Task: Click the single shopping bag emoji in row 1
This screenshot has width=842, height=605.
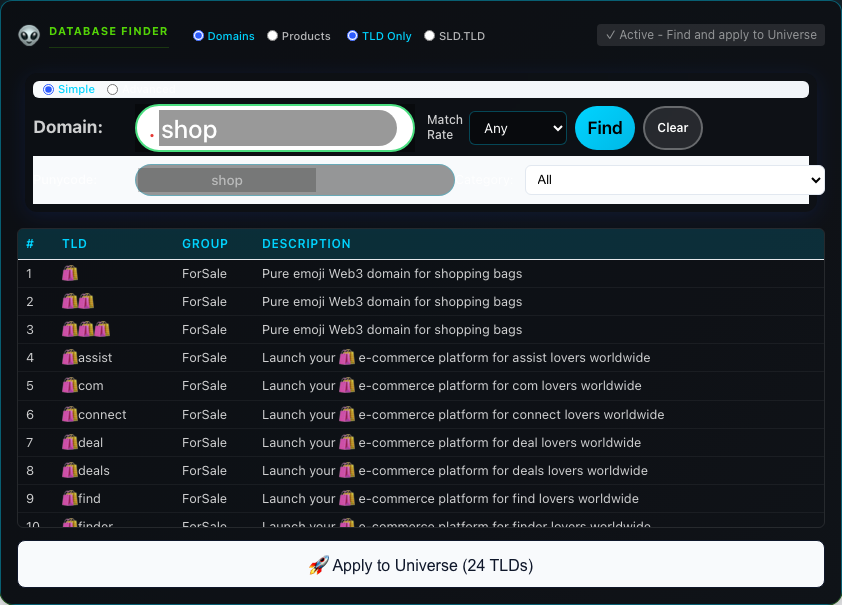Action: coord(69,273)
